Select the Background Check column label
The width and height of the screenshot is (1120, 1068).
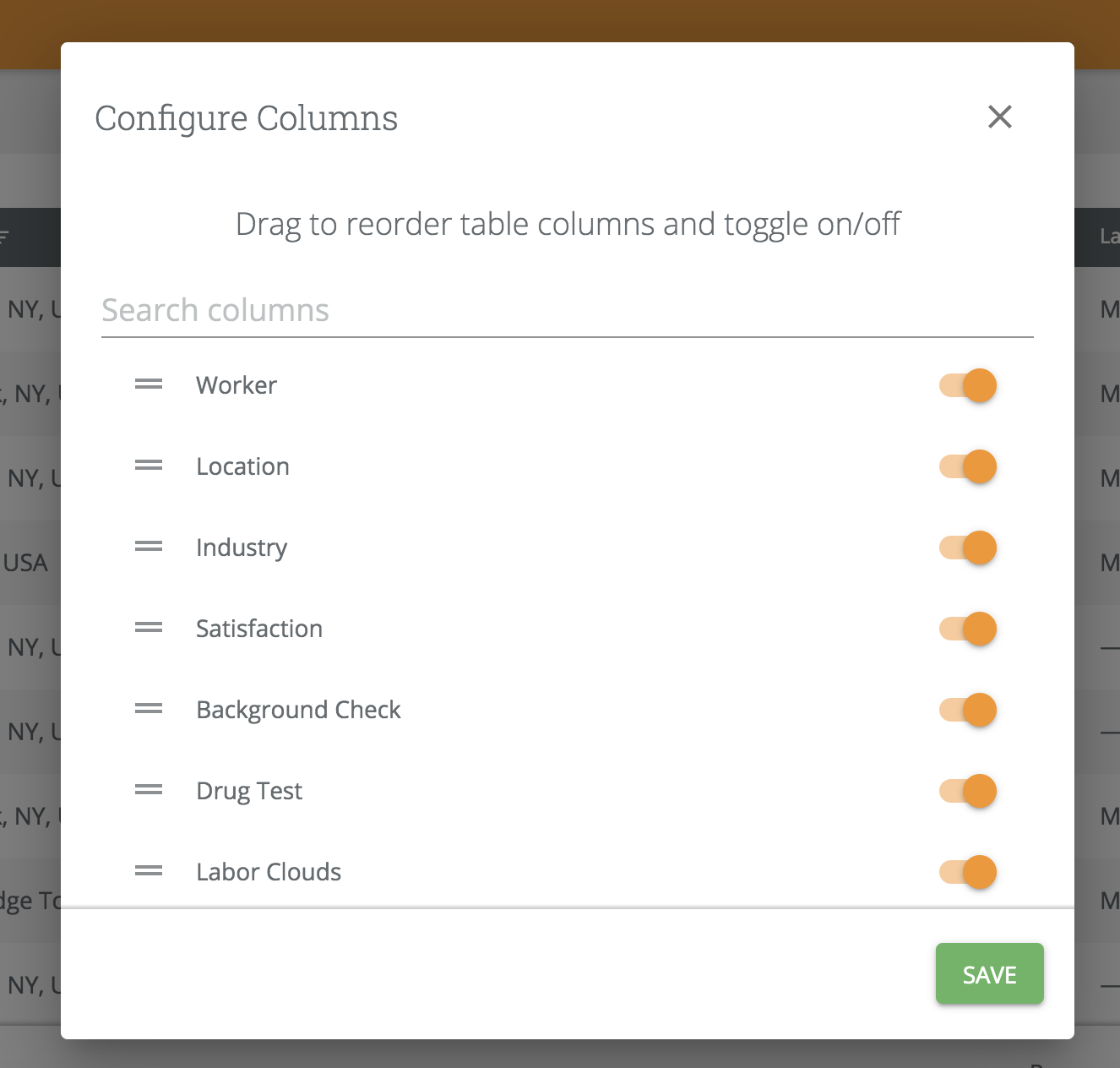(298, 710)
